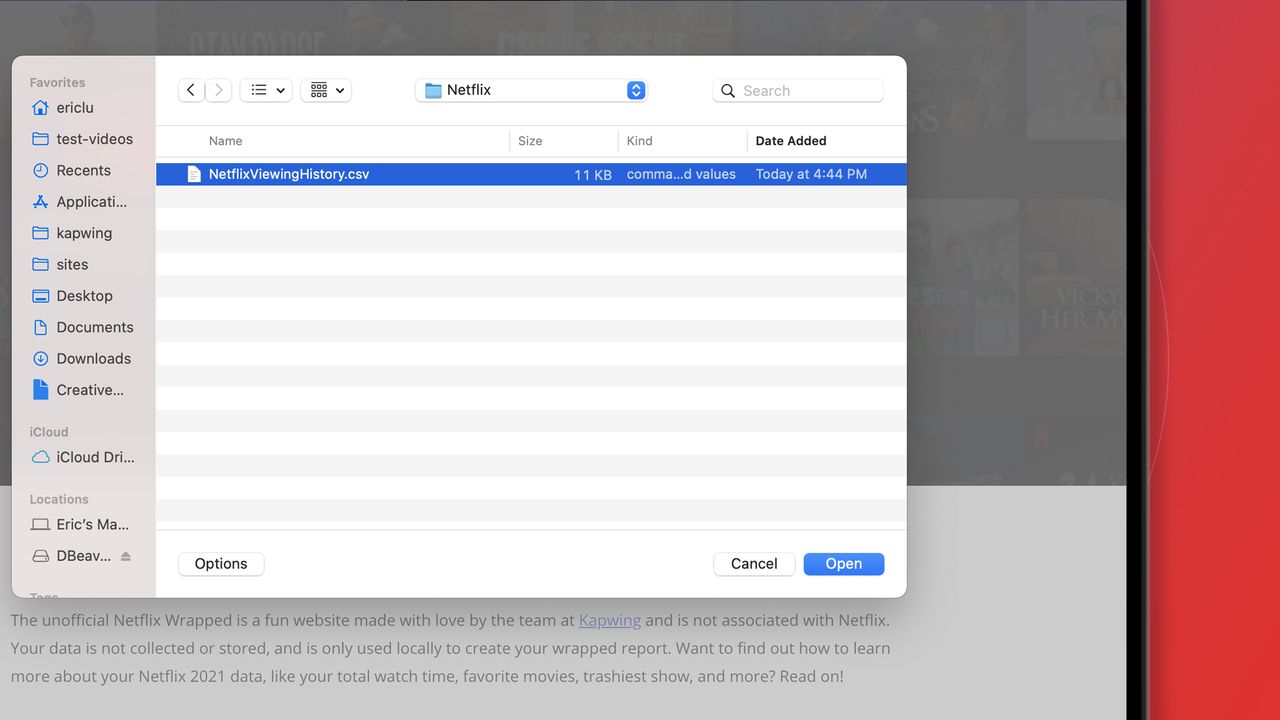This screenshot has width=1280, height=720.
Task: Sort by the Name column header
Action: 226,141
